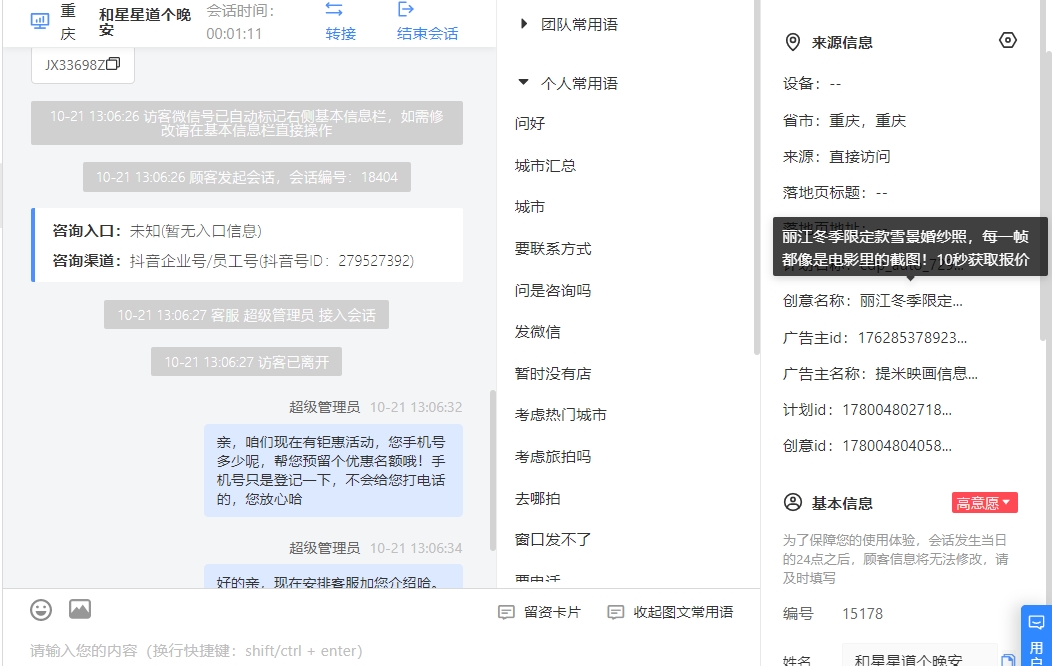Click the chat bubble about 钜惠活动
Viewport: 1052px width, 666px height.
333,470
